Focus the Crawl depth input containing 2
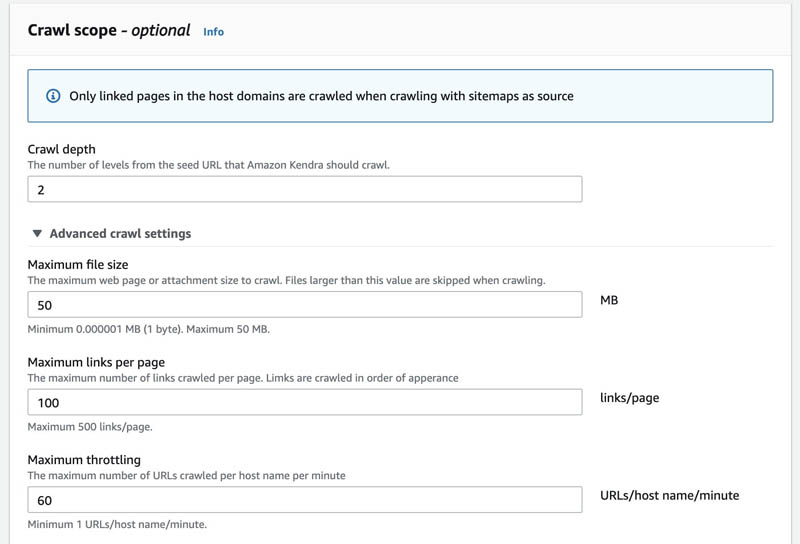This screenshot has height=544, width=800. tap(305, 189)
